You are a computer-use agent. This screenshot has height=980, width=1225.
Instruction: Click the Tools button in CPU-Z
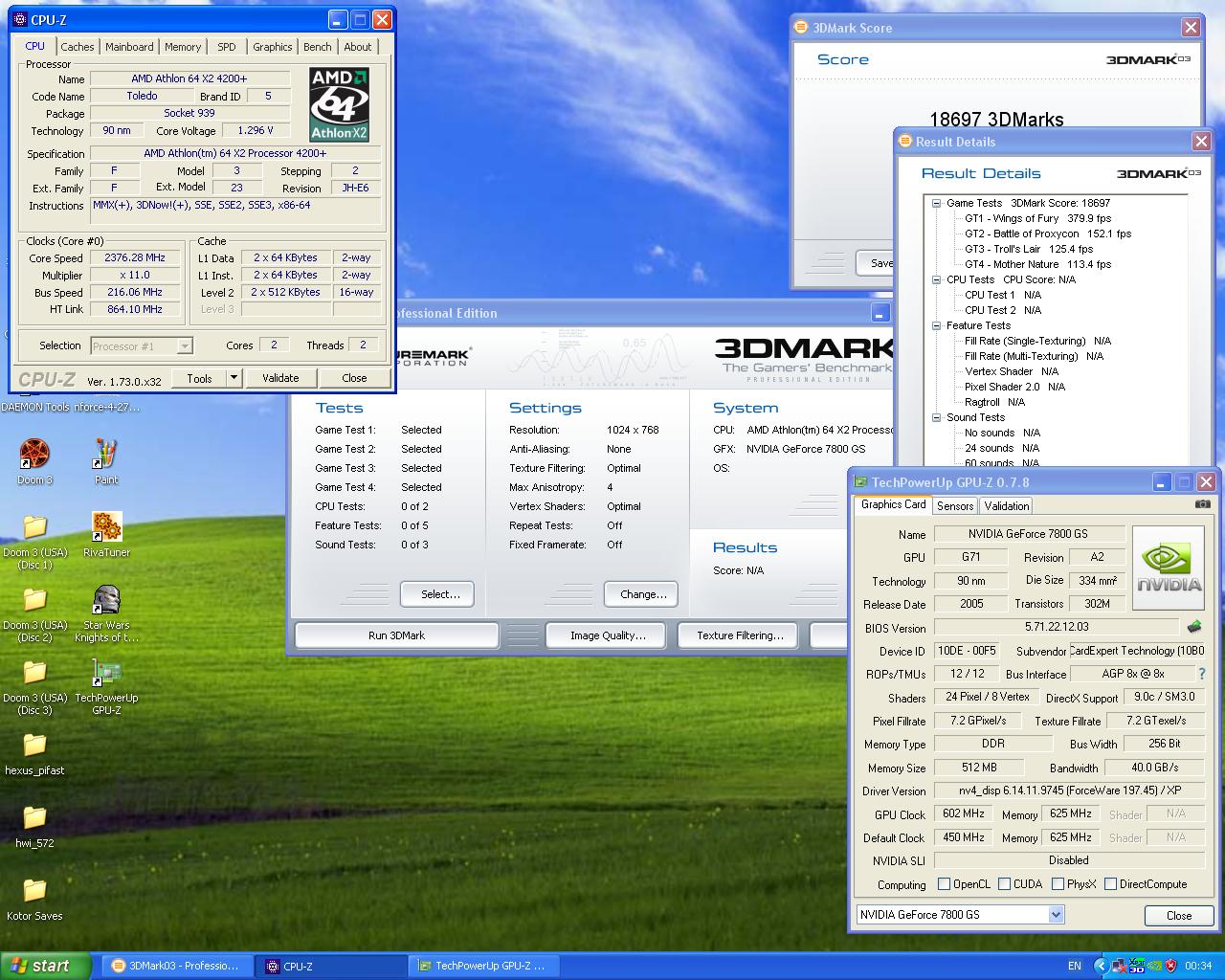pos(199,378)
